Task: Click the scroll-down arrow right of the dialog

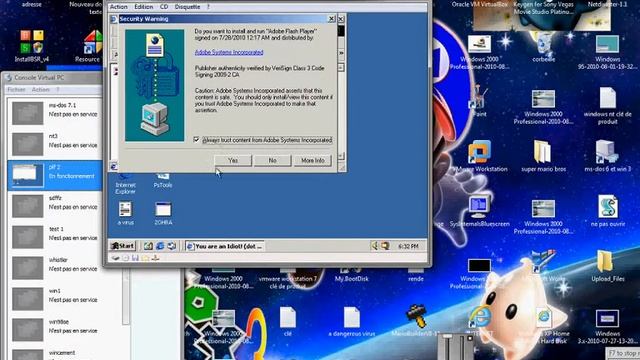Action: pyautogui.click(x=341, y=156)
